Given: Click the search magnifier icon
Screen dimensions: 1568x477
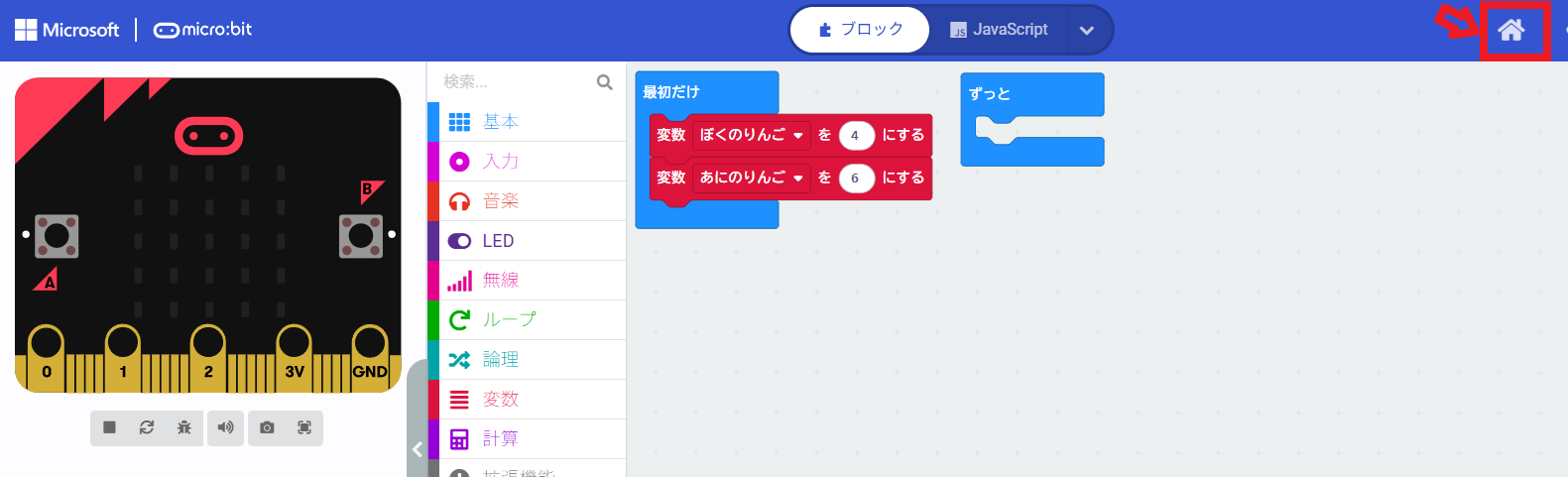Looking at the screenshot, I should coord(605,82).
